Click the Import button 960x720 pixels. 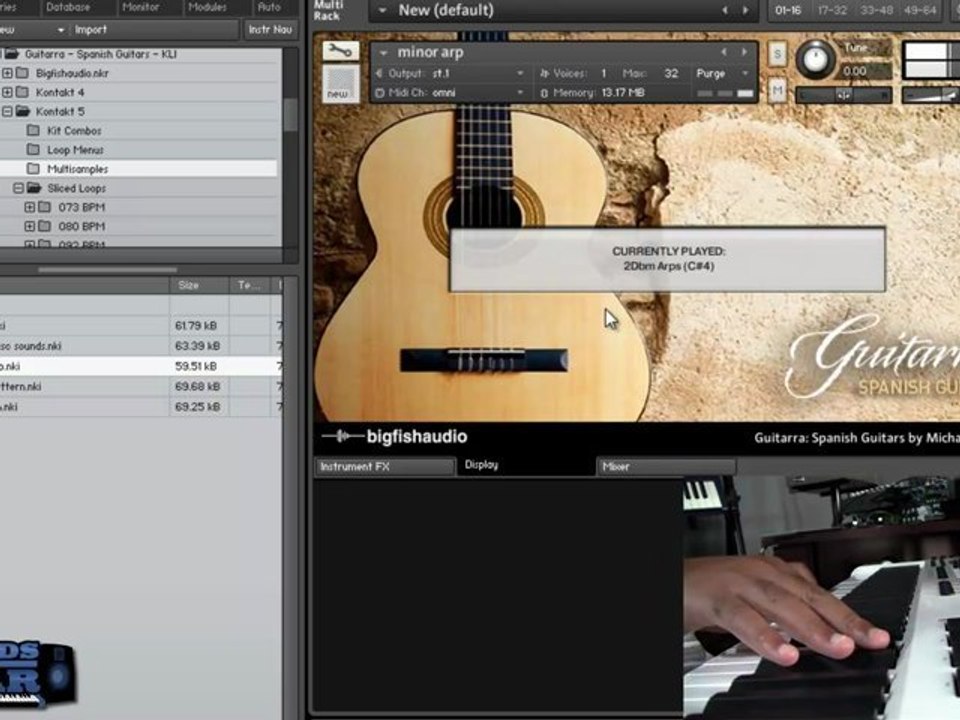click(x=91, y=29)
